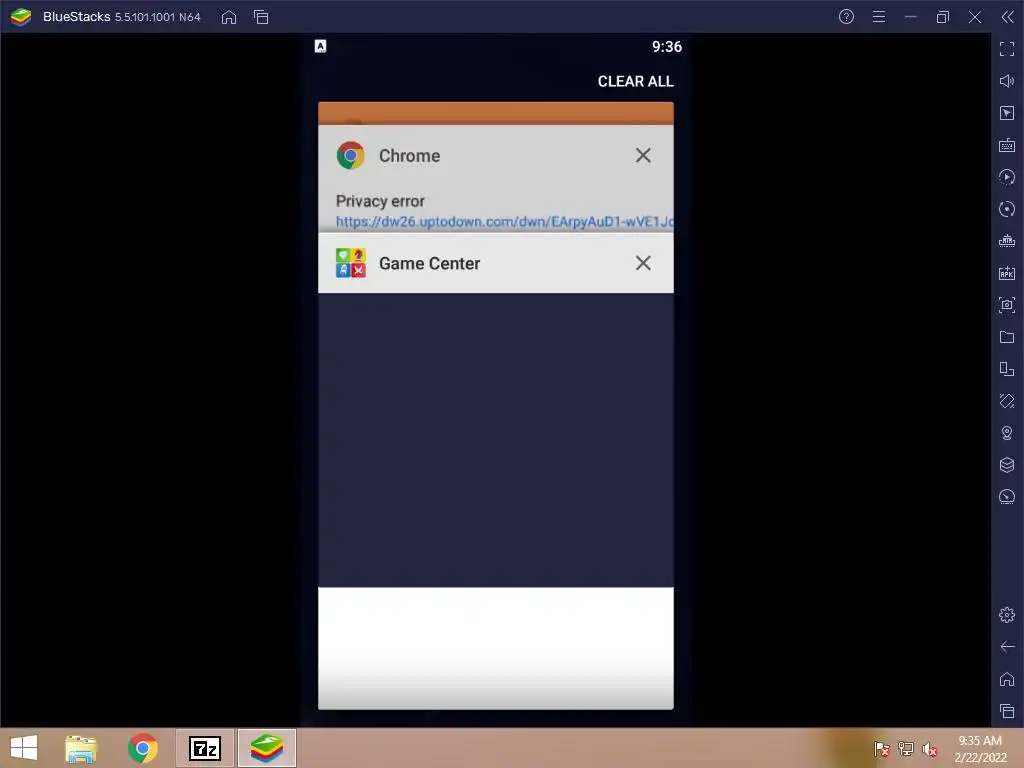This screenshot has width=1024, height=768.
Task: Click the recent apps icon at sidebar bottom
Action: click(x=1007, y=711)
